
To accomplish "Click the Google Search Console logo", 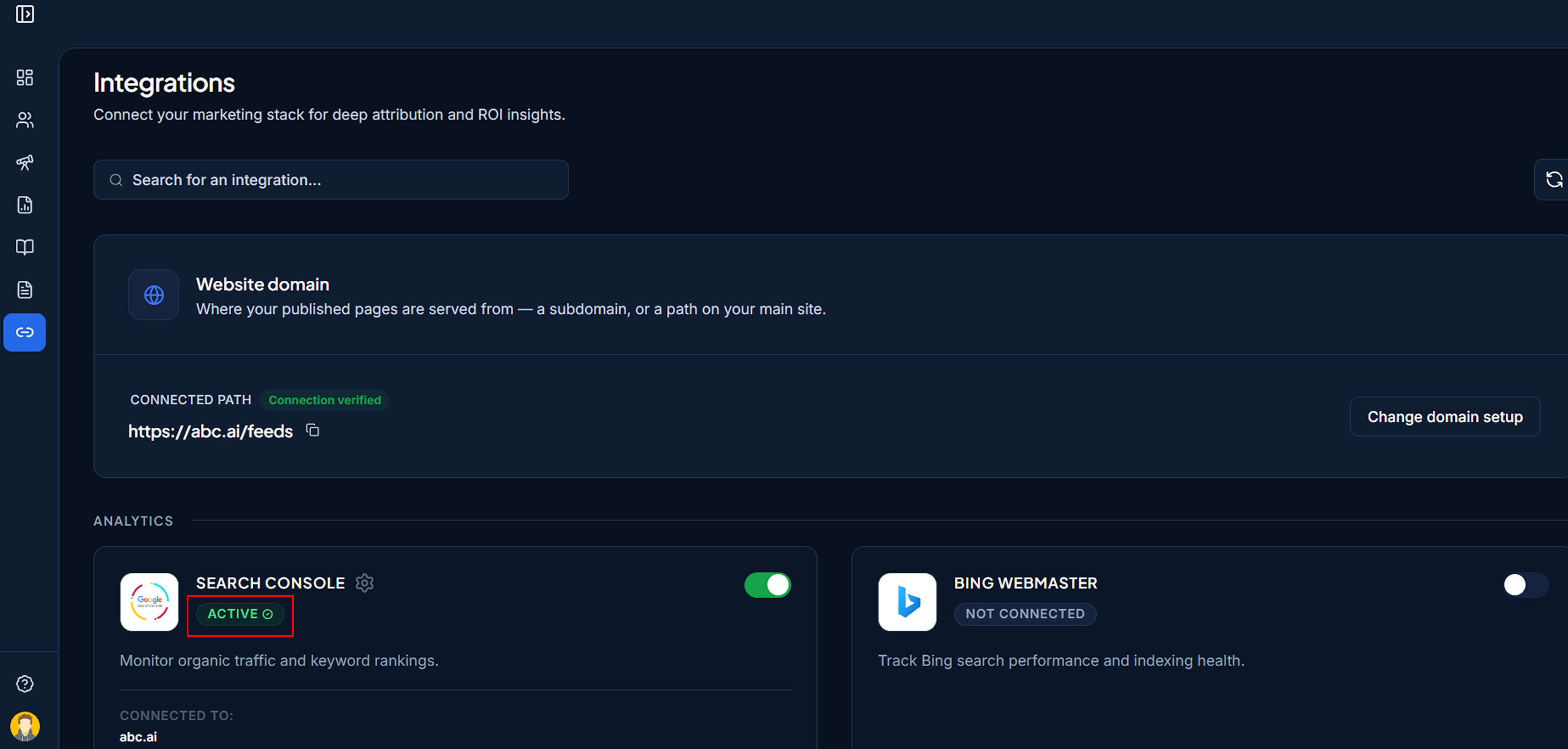I will click(x=149, y=602).
